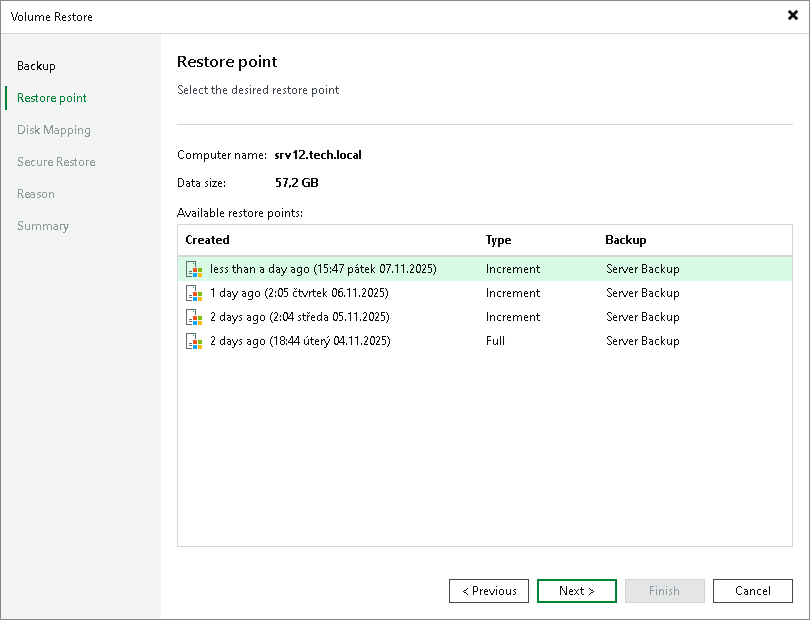The image size is (810, 620).
Task: Click the Full backup restore point icon from 04.11.2025
Action: coord(193,340)
